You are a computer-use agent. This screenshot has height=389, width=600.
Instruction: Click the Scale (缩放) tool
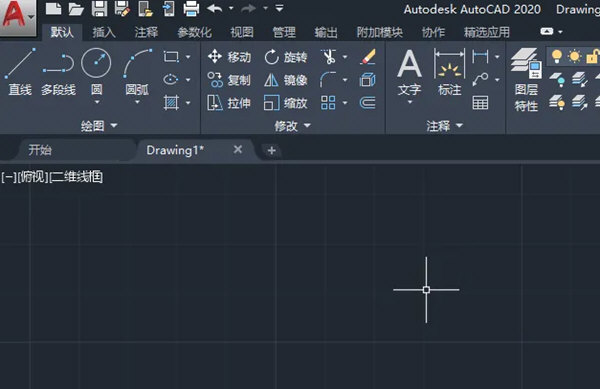(285, 103)
